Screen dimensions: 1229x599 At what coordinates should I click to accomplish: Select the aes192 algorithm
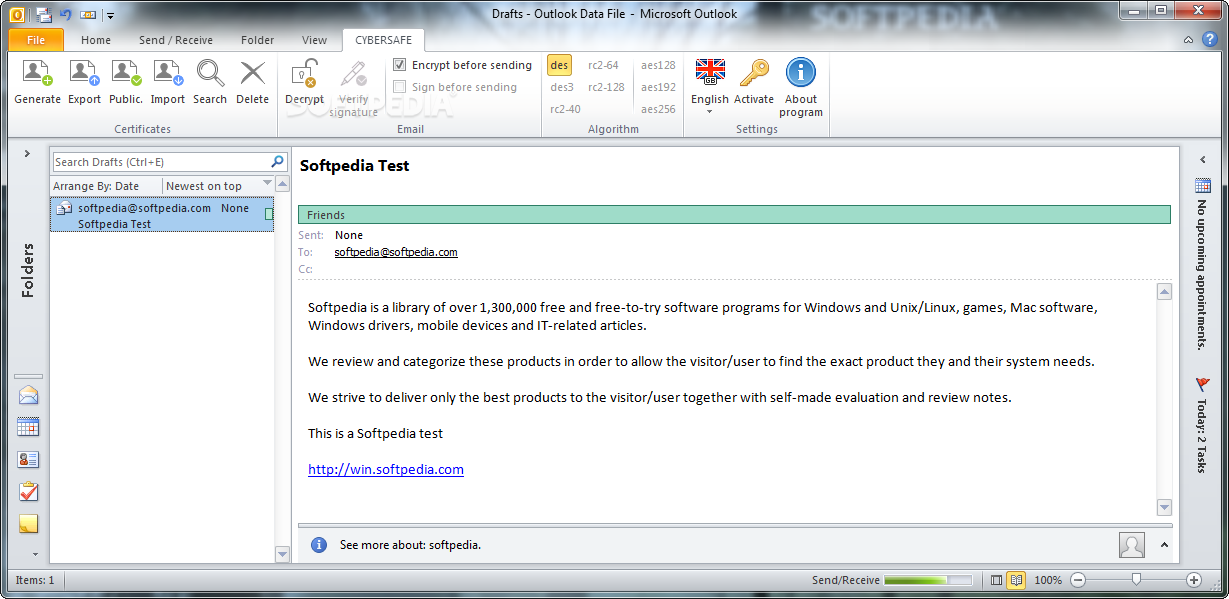pos(658,87)
